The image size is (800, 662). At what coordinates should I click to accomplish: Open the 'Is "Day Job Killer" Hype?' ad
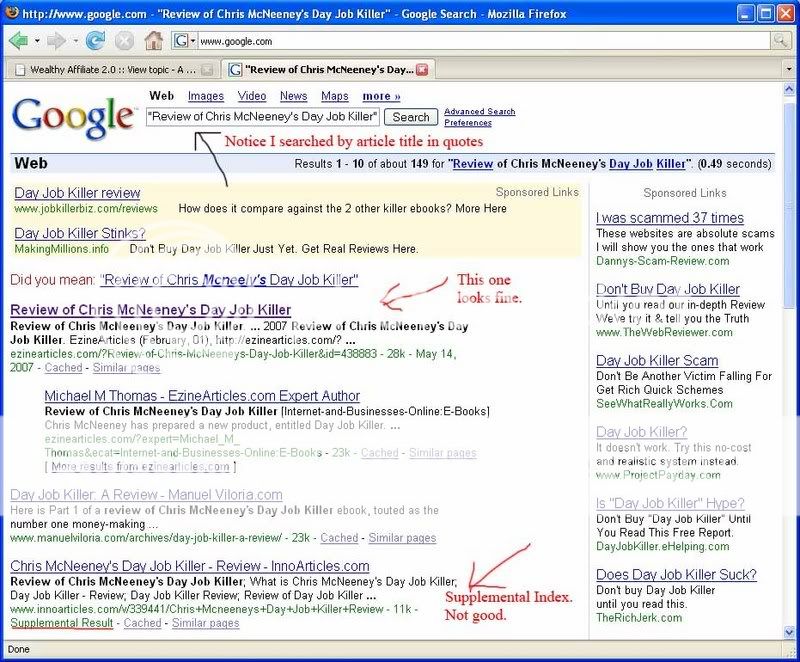click(x=670, y=503)
